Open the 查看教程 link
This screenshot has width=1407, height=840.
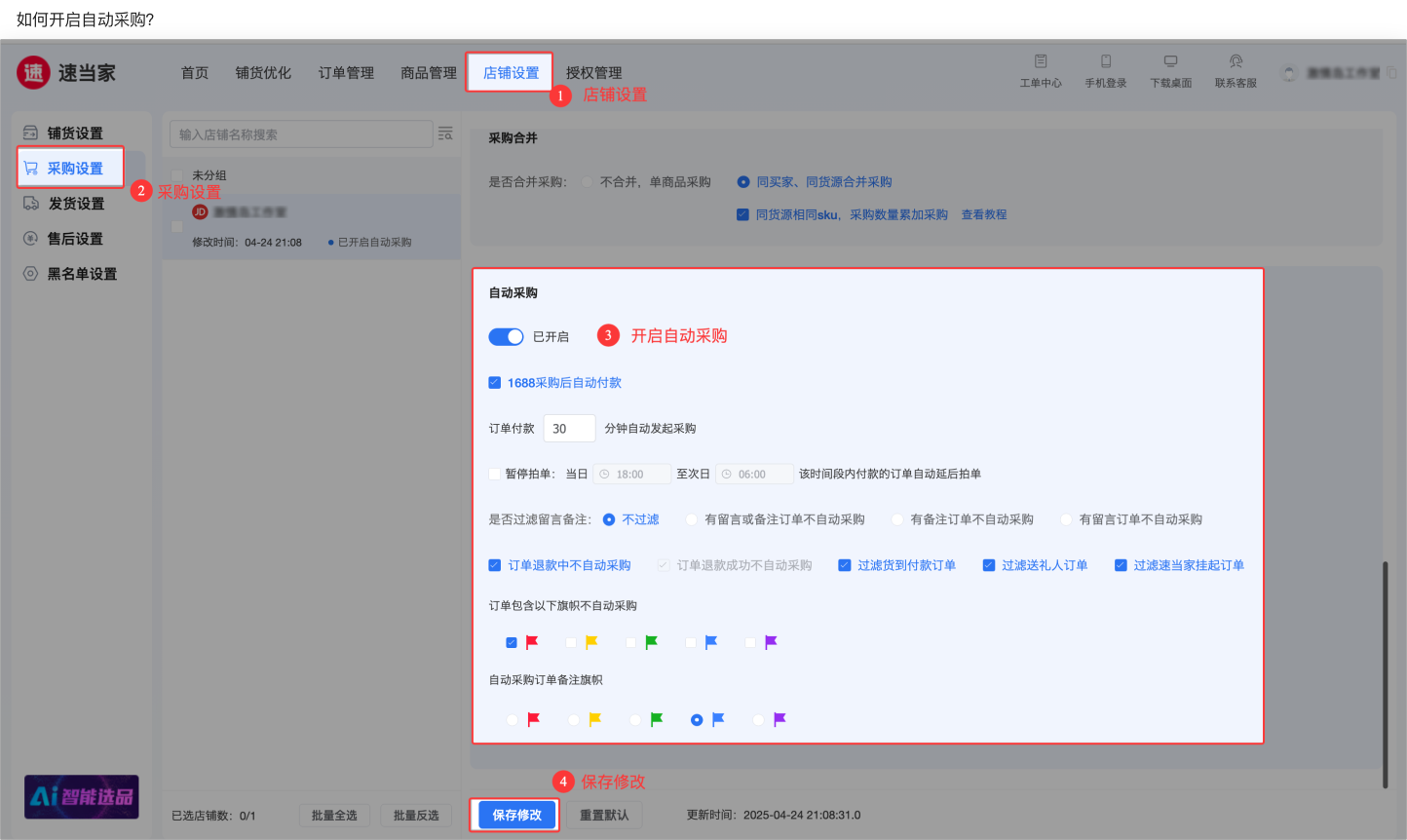(x=983, y=214)
